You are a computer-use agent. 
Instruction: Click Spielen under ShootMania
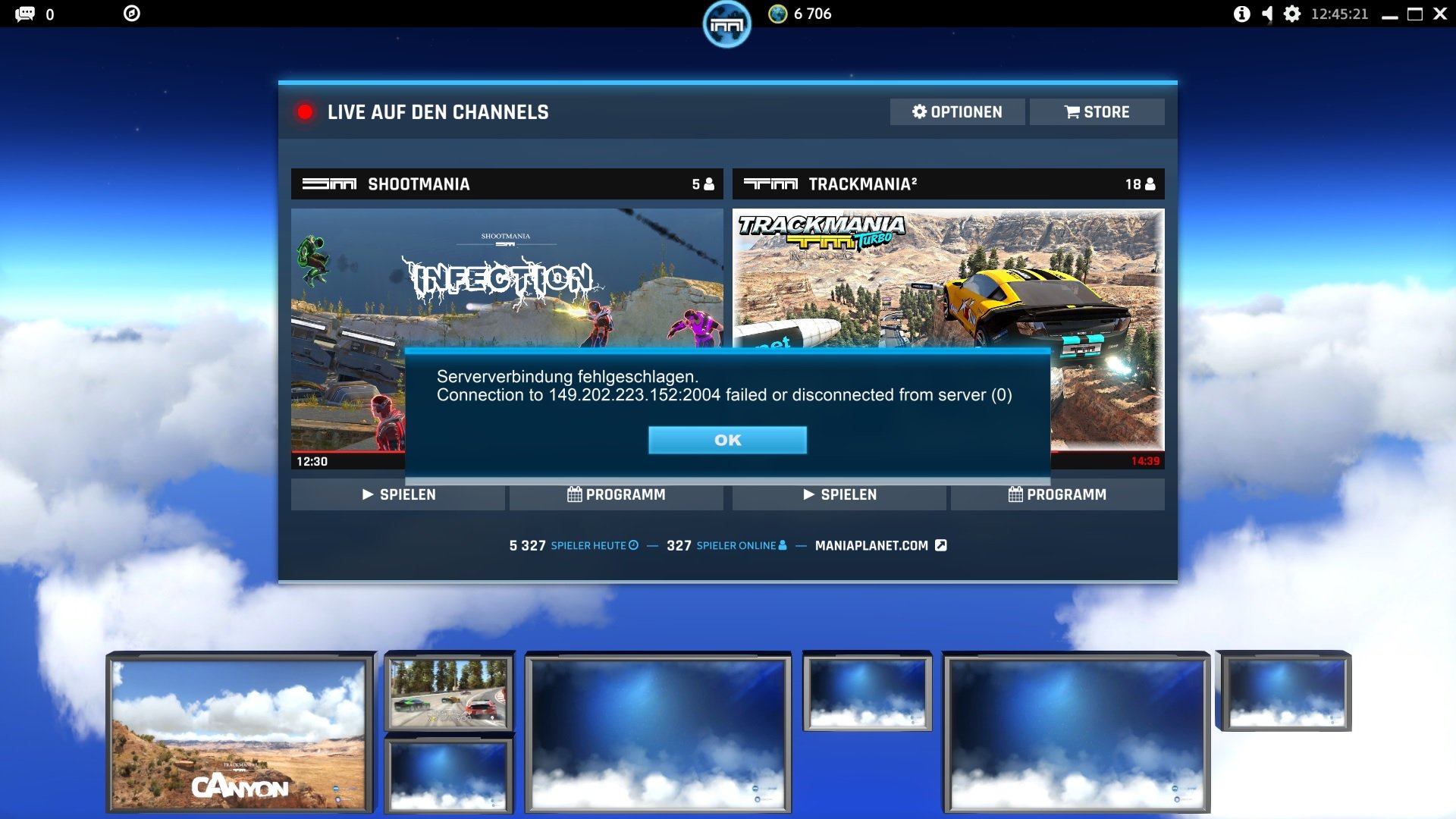click(398, 494)
